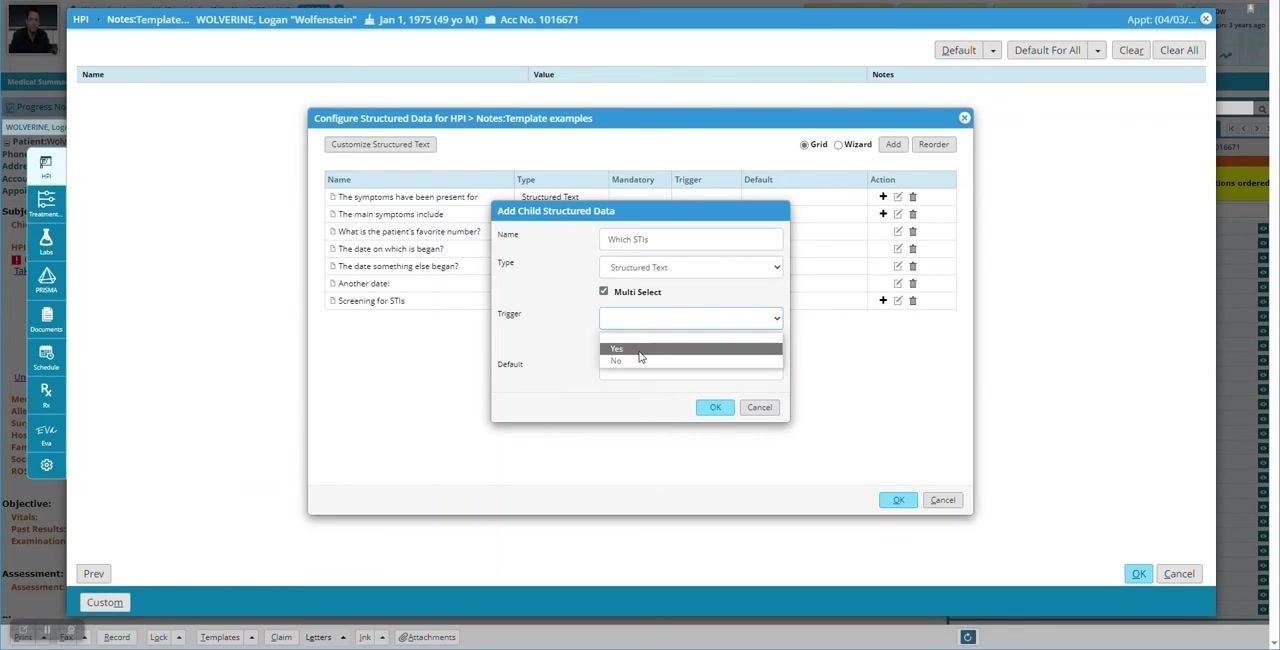This screenshot has height=650, width=1280.
Task: Open the settings gear in sidebar
Action: [x=46, y=465]
